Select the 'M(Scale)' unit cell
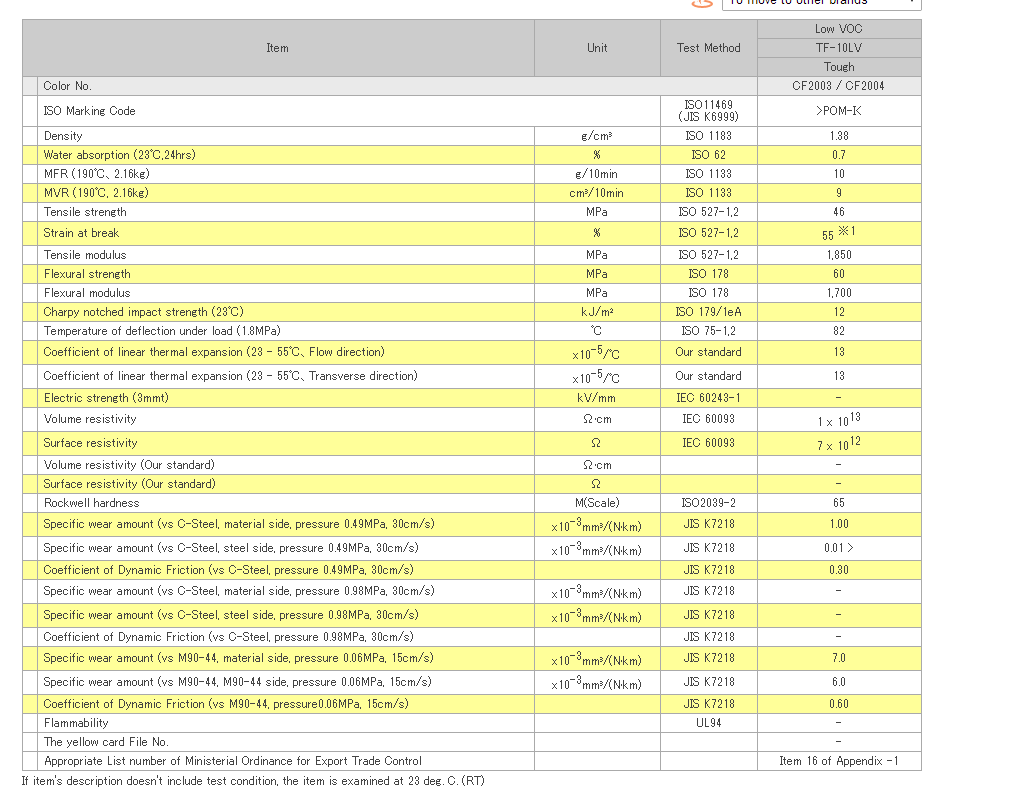Screen dimensions: 1011x796 597,503
